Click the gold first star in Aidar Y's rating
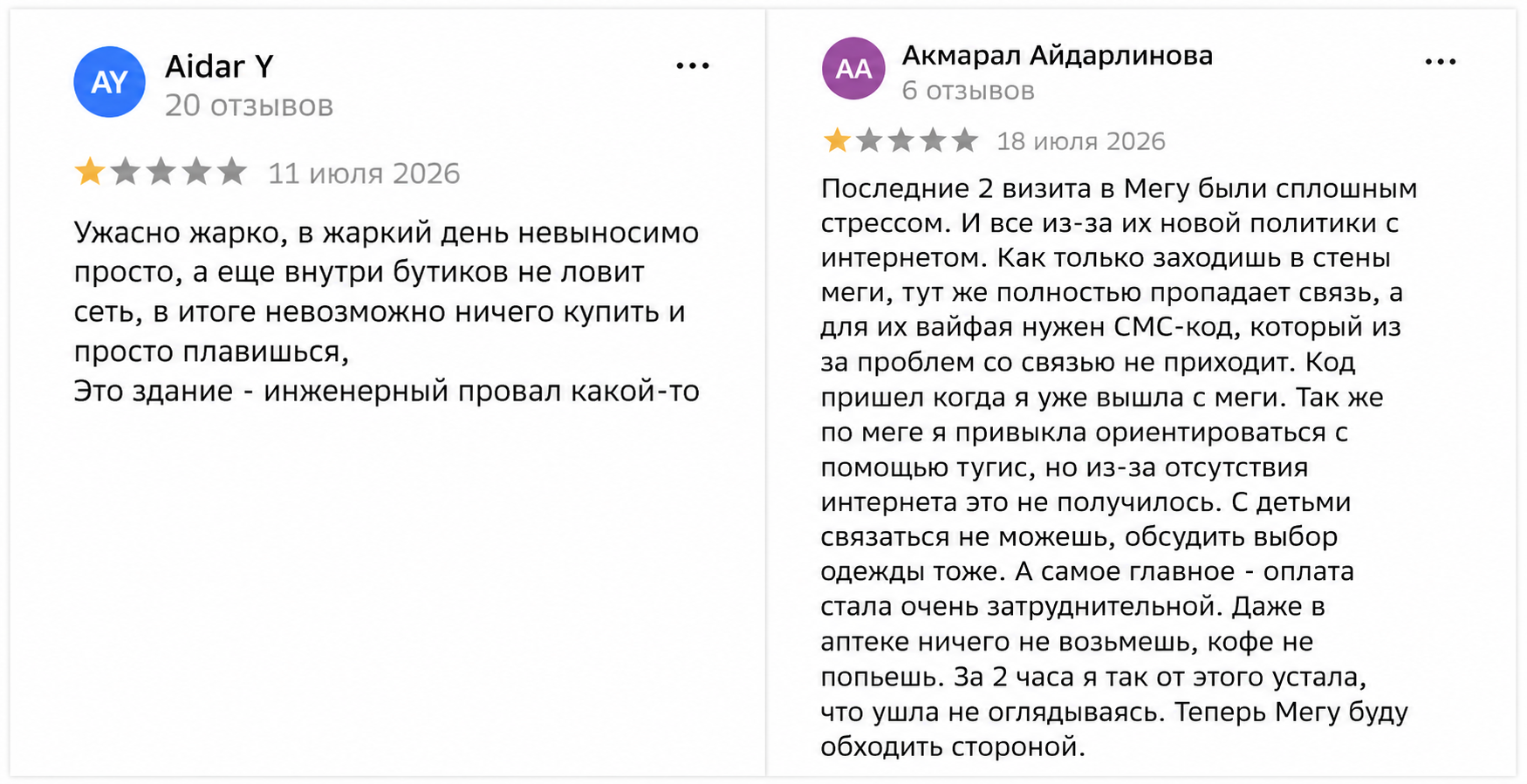The image size is (1527, 784). pyautogui.click(x=90, y=172)
